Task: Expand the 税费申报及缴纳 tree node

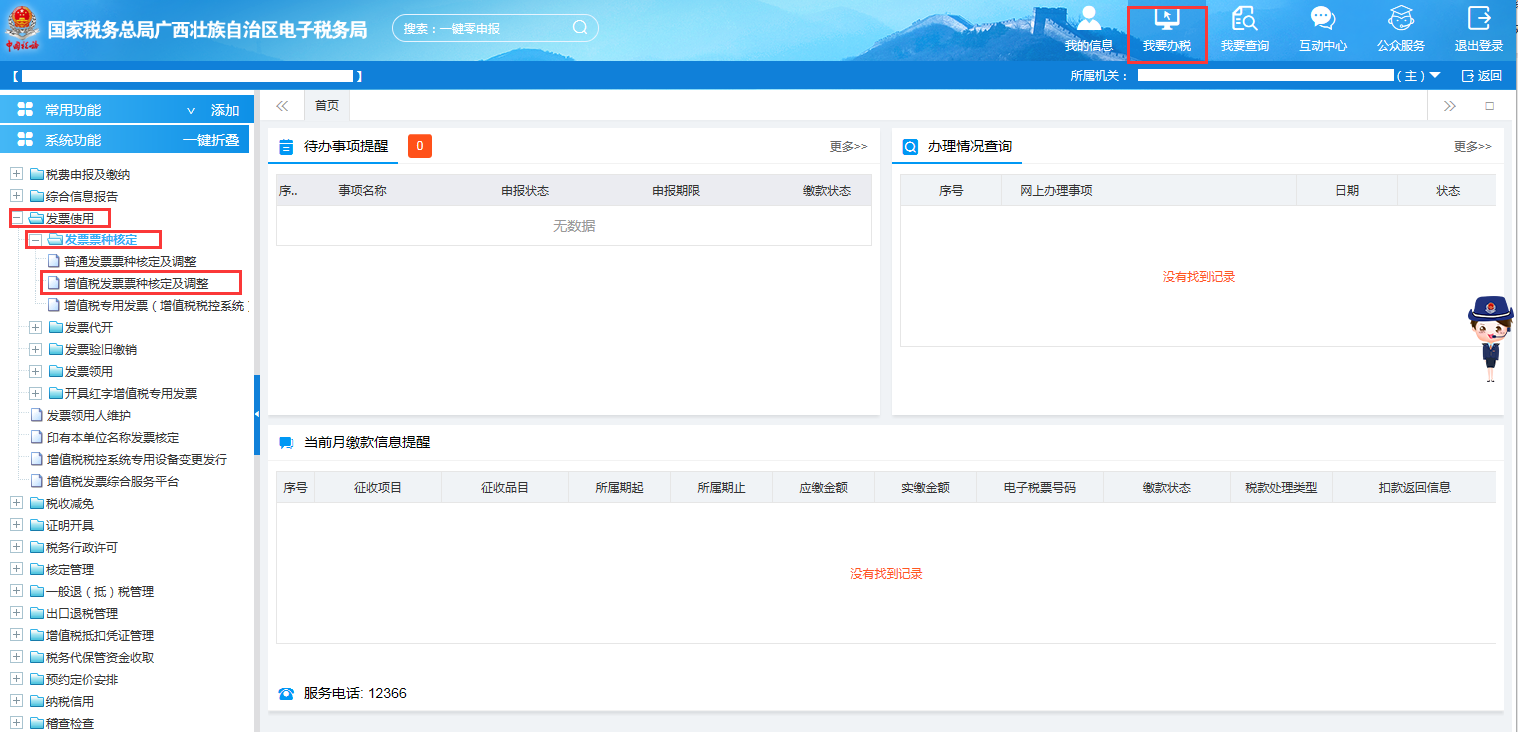Action: pos(17,174)
